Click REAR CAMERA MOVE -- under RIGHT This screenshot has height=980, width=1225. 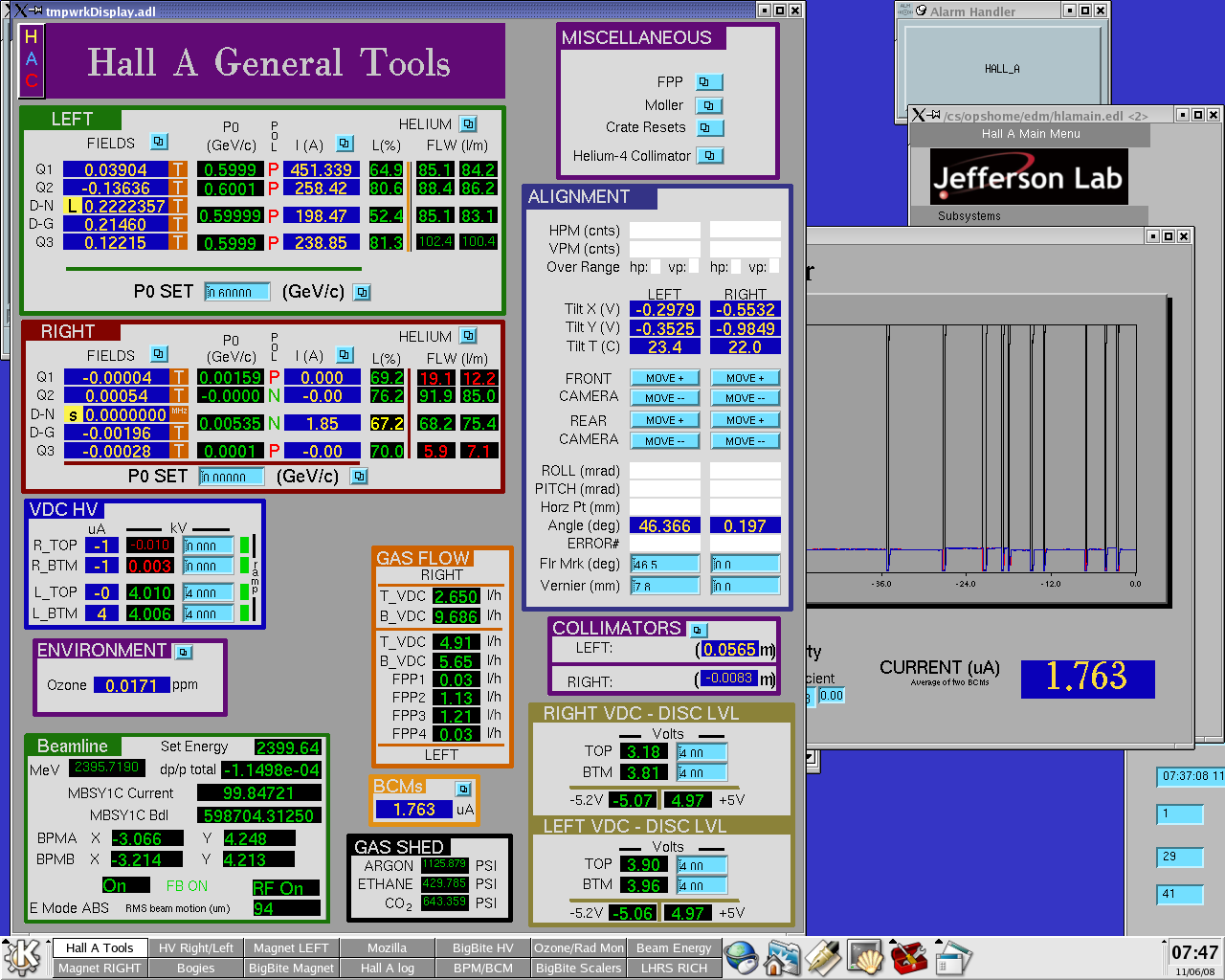pos(745,441)
